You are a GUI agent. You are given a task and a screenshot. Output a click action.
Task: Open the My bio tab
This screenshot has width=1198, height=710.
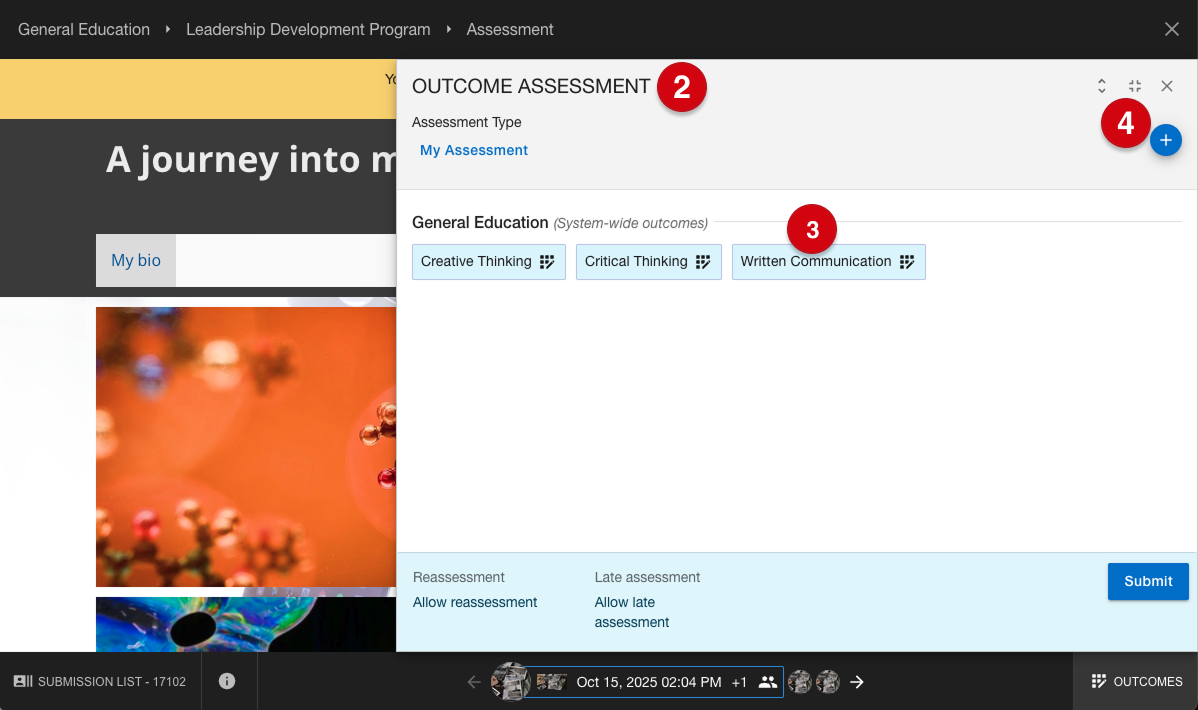pos(136,261)
